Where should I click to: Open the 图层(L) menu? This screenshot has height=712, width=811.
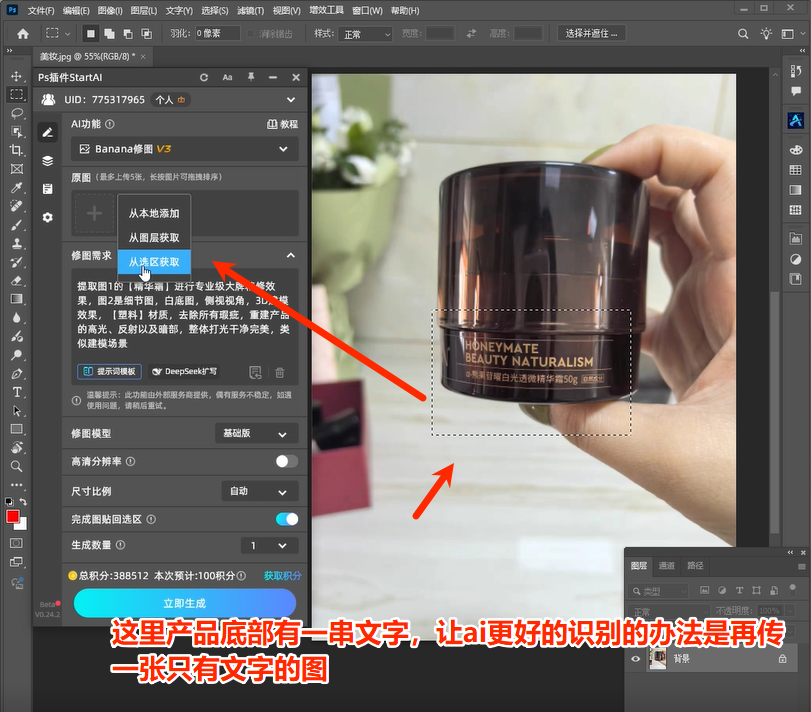(144, 10)
